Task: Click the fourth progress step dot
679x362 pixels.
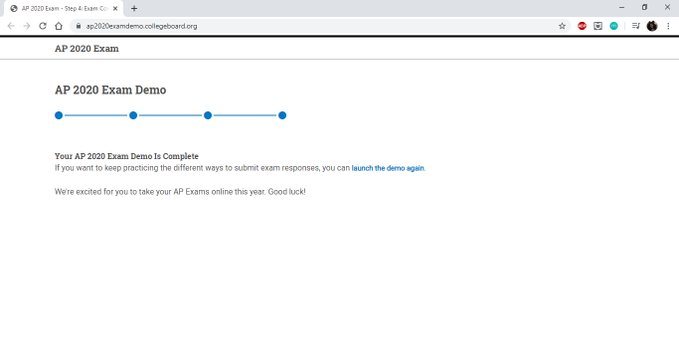Action: tap(282, 115)
